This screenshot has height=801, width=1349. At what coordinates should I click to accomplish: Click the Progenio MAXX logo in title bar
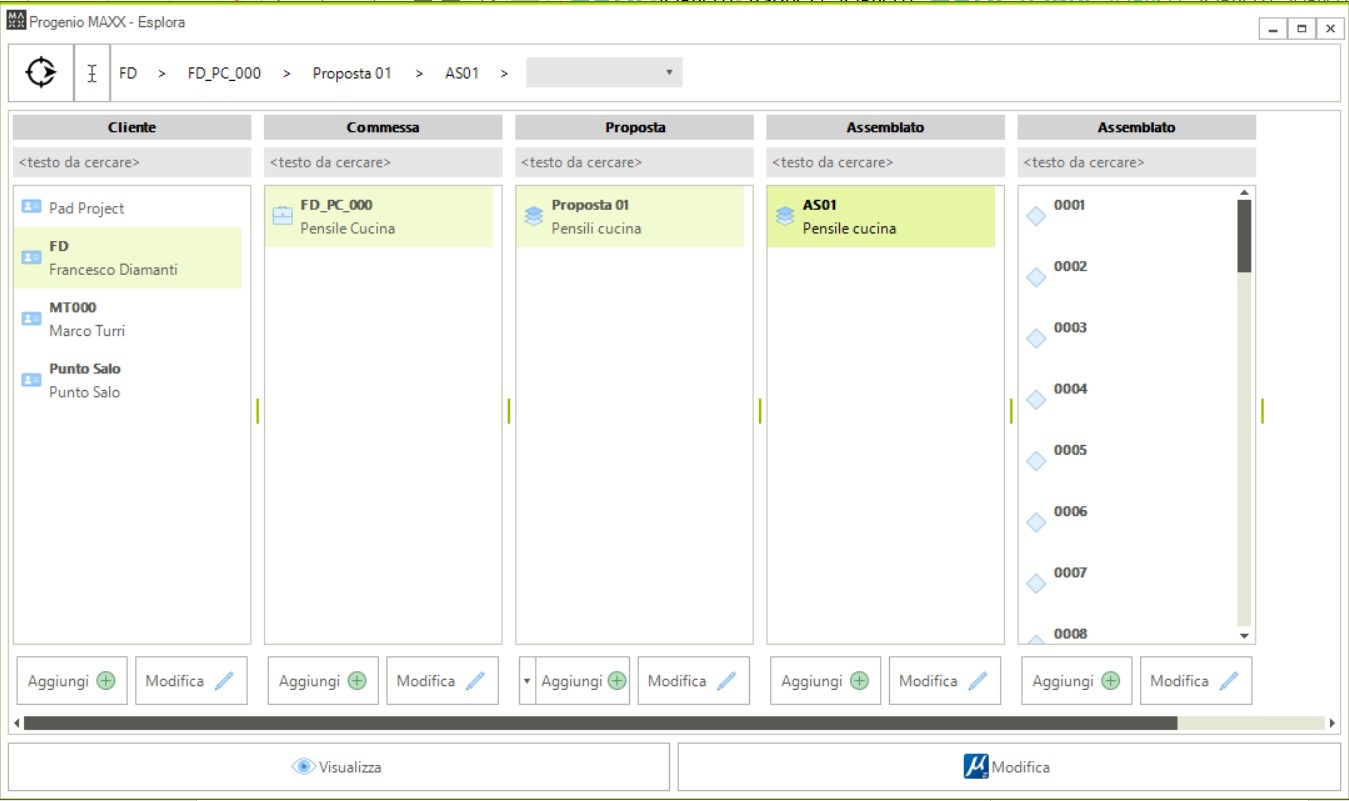(16, 21)
